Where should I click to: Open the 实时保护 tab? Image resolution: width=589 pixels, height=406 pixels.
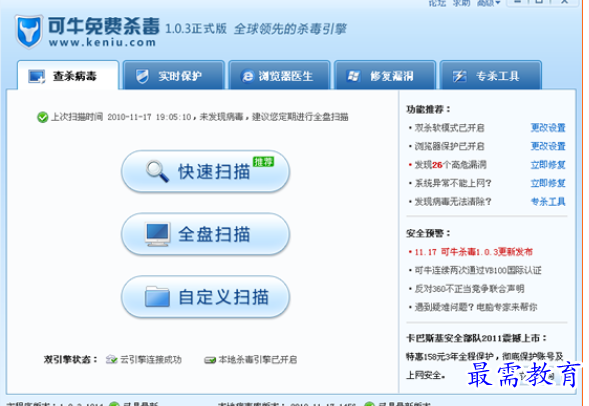click(174, 75)
